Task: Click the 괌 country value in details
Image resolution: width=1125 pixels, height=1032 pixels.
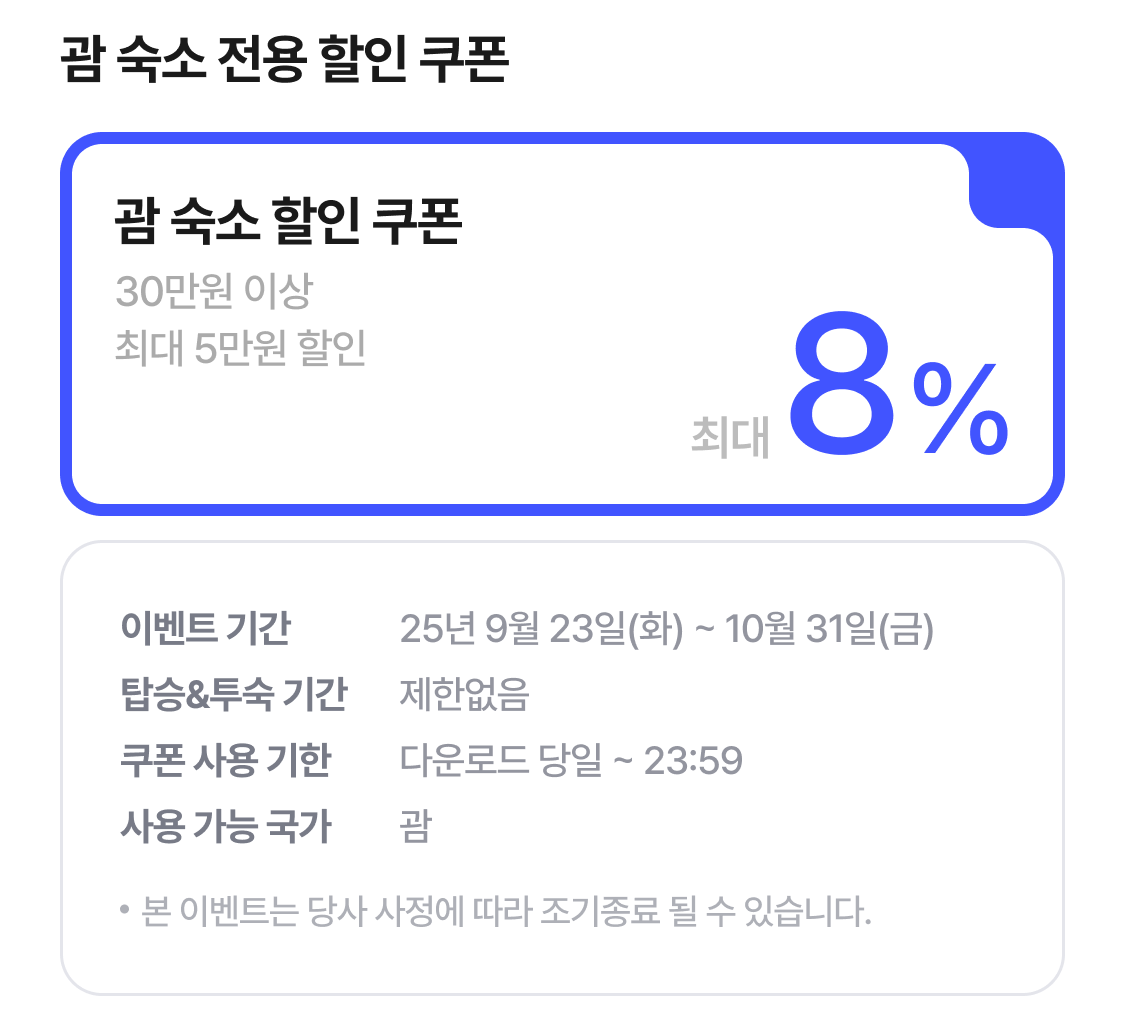Action: coord(415,827)
